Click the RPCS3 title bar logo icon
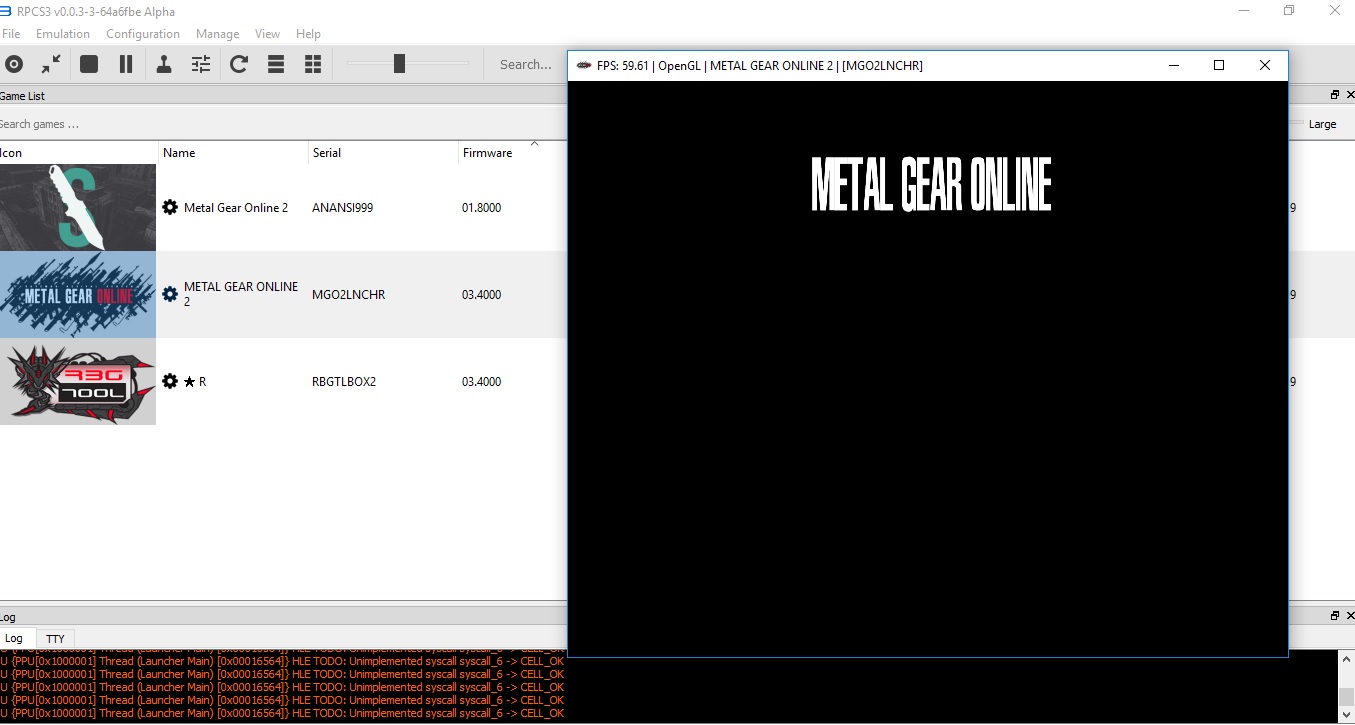 coord(5,11)
